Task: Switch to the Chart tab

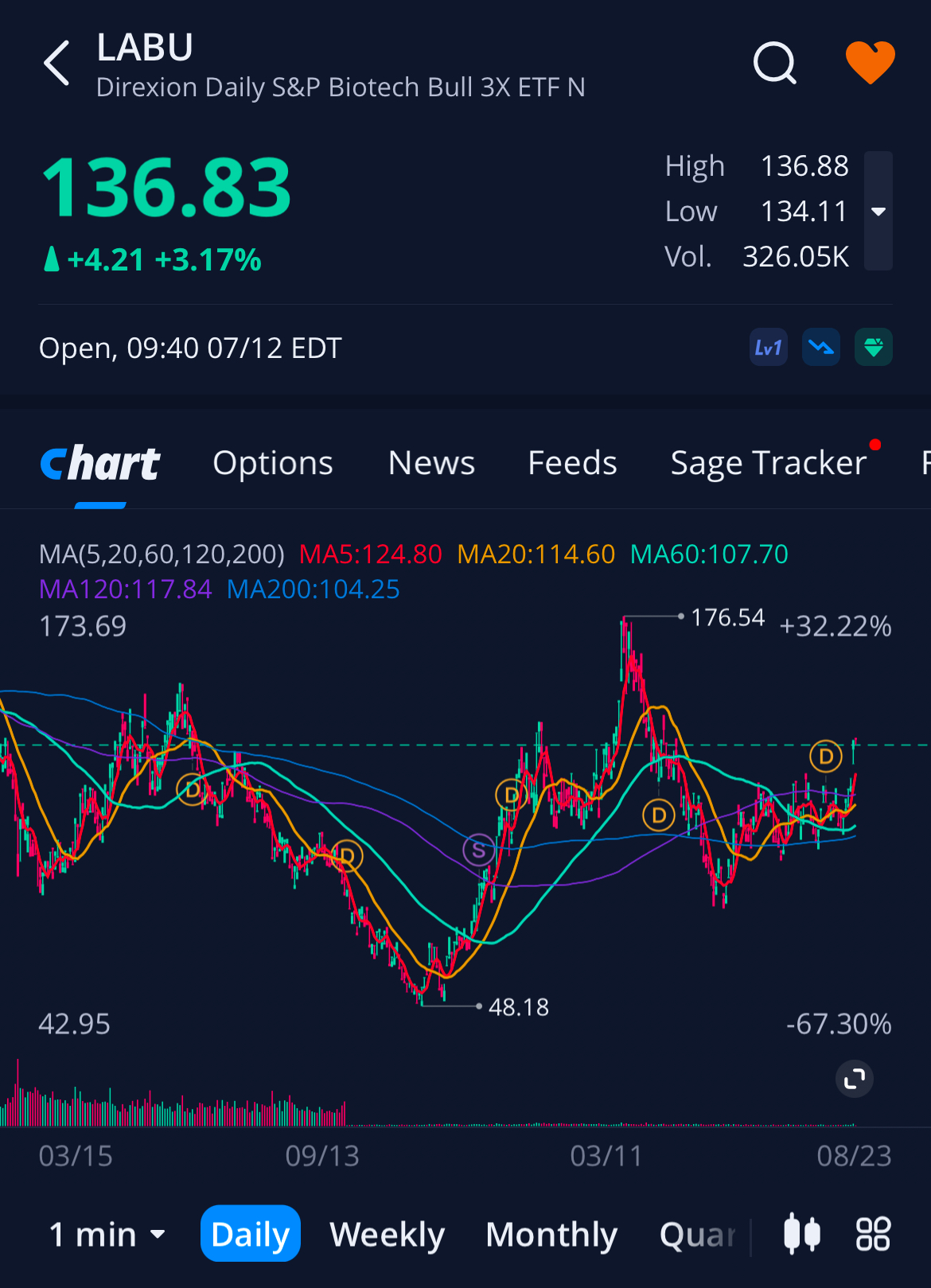Action: tap(100, 464)
